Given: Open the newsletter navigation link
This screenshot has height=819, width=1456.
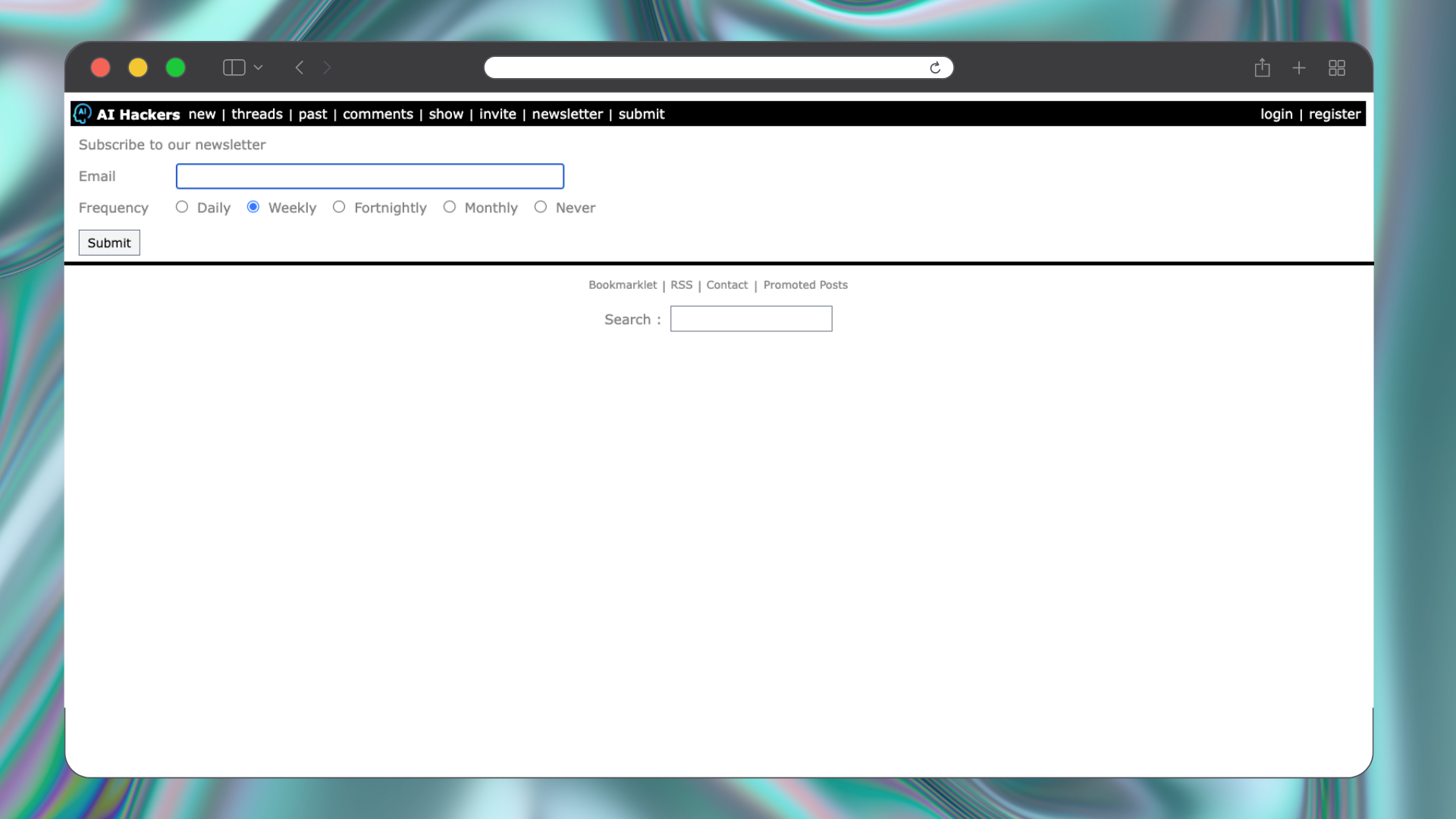Looking at the screenshot, I should (x=567, y=114).
